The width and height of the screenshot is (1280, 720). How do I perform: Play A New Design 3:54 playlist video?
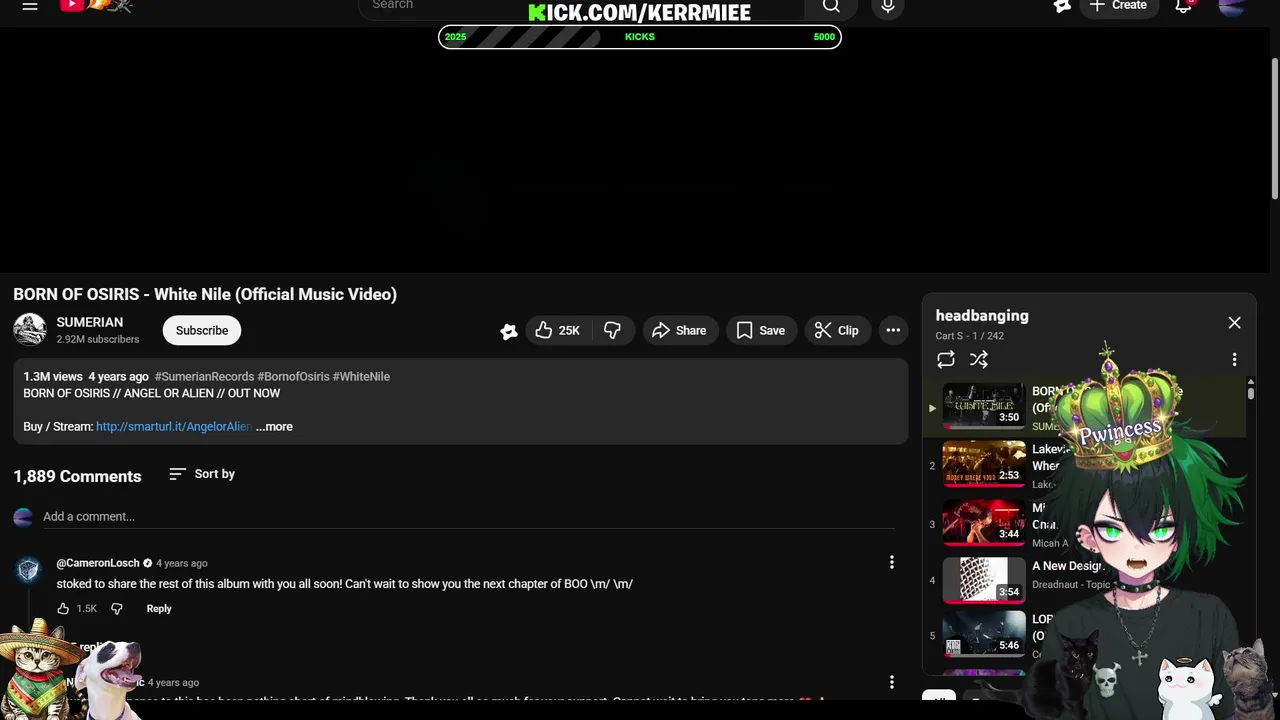984,580
